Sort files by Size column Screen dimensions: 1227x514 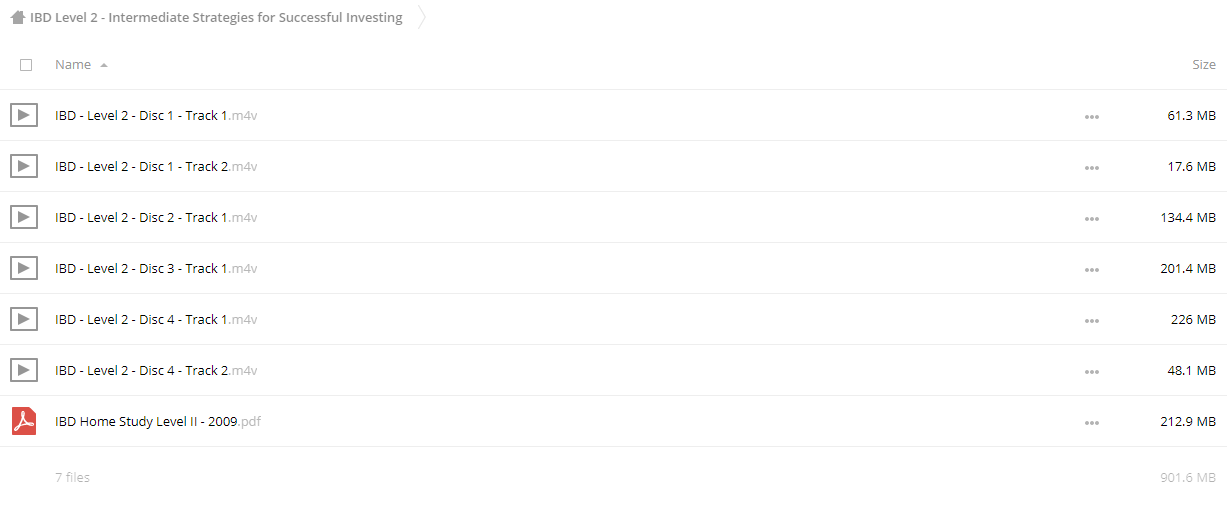point(1204,64)
